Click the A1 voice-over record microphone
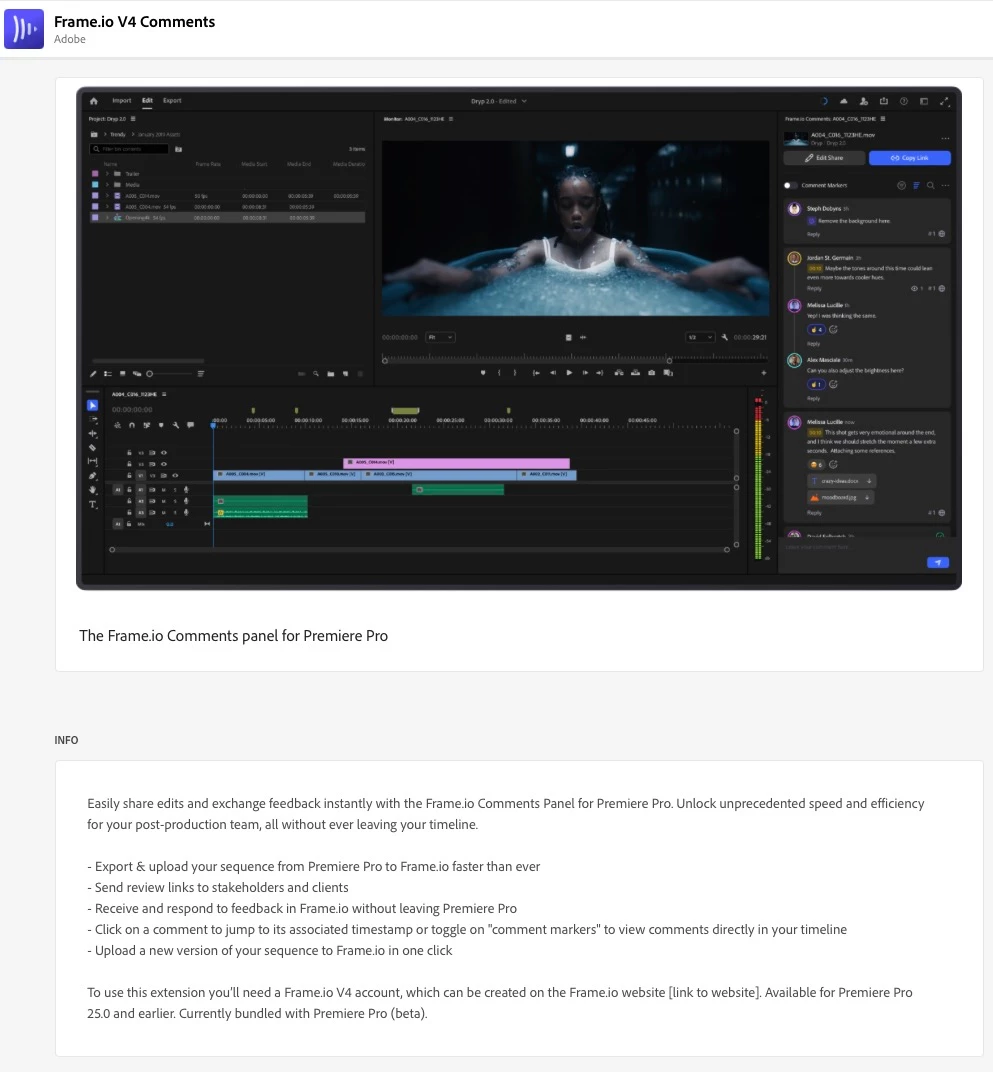The width and height of the screenshot is (993, 1072). coord(186,490)
